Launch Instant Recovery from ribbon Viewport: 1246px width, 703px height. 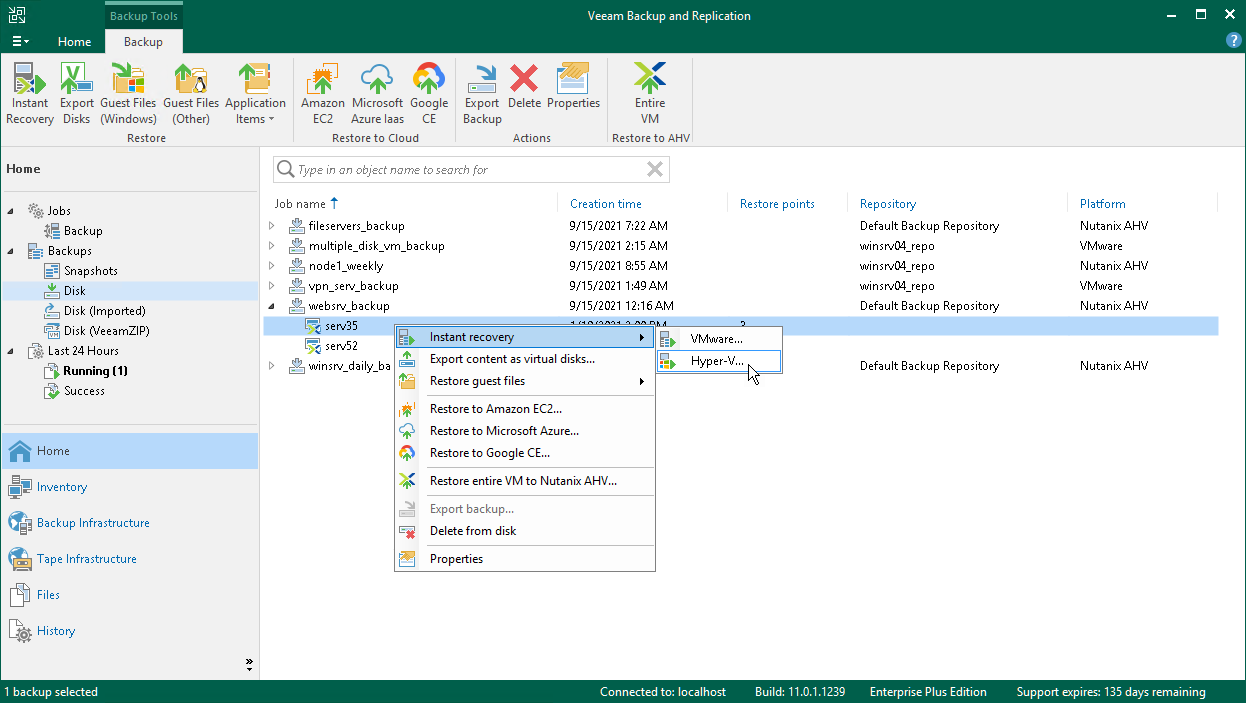point(30,93)
